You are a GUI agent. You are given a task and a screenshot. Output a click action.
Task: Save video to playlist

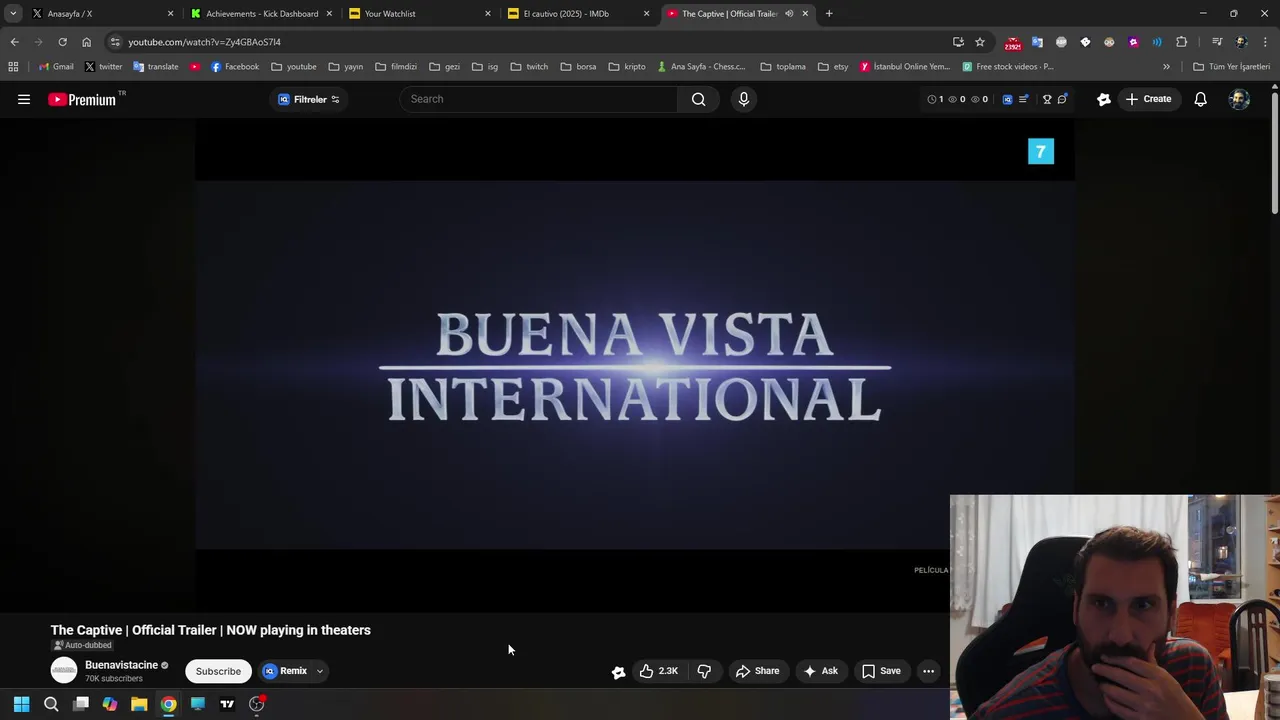(881, 671)
